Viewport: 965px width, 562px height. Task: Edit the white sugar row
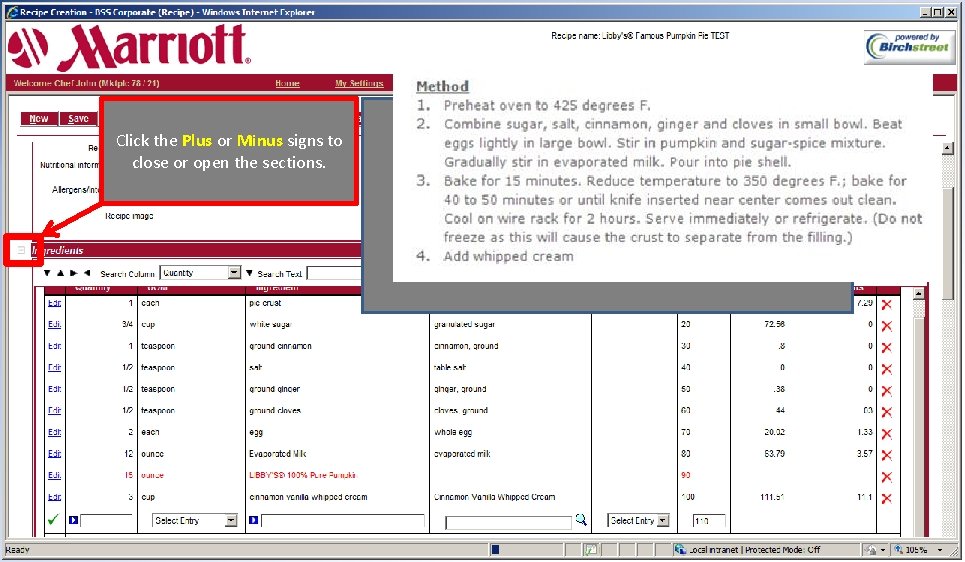(54, 324)
